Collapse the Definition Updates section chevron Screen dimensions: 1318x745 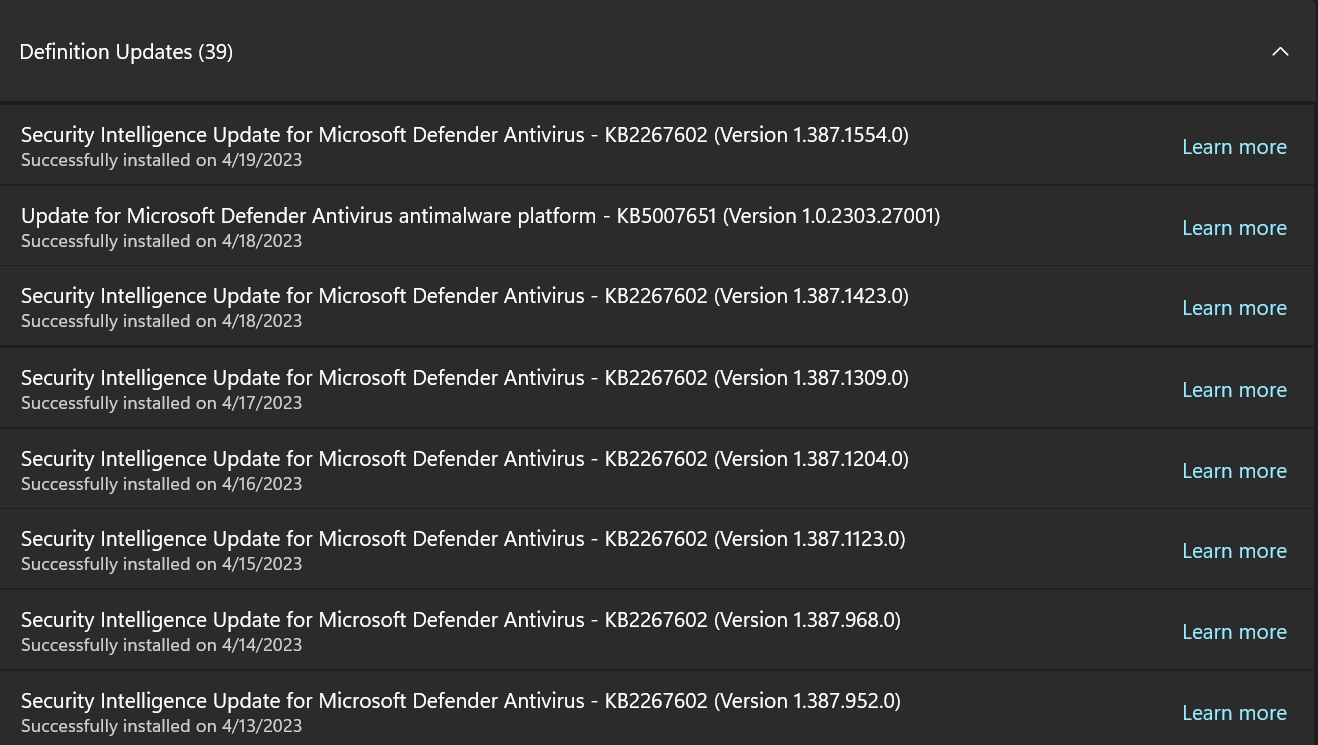pyautogui.click(x=1280, y=52)
